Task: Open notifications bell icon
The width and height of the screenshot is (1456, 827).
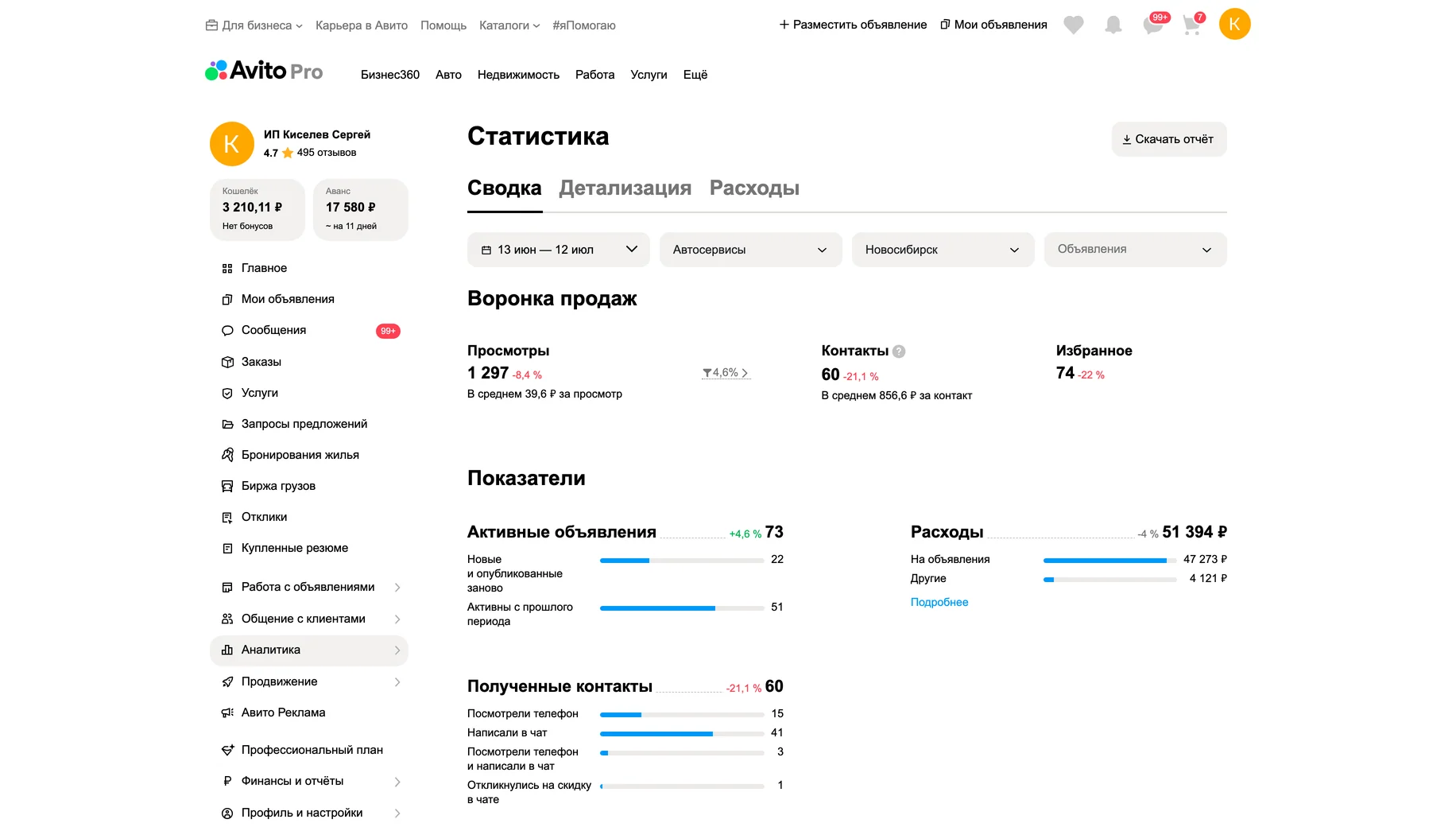Action: (1113, 25)
